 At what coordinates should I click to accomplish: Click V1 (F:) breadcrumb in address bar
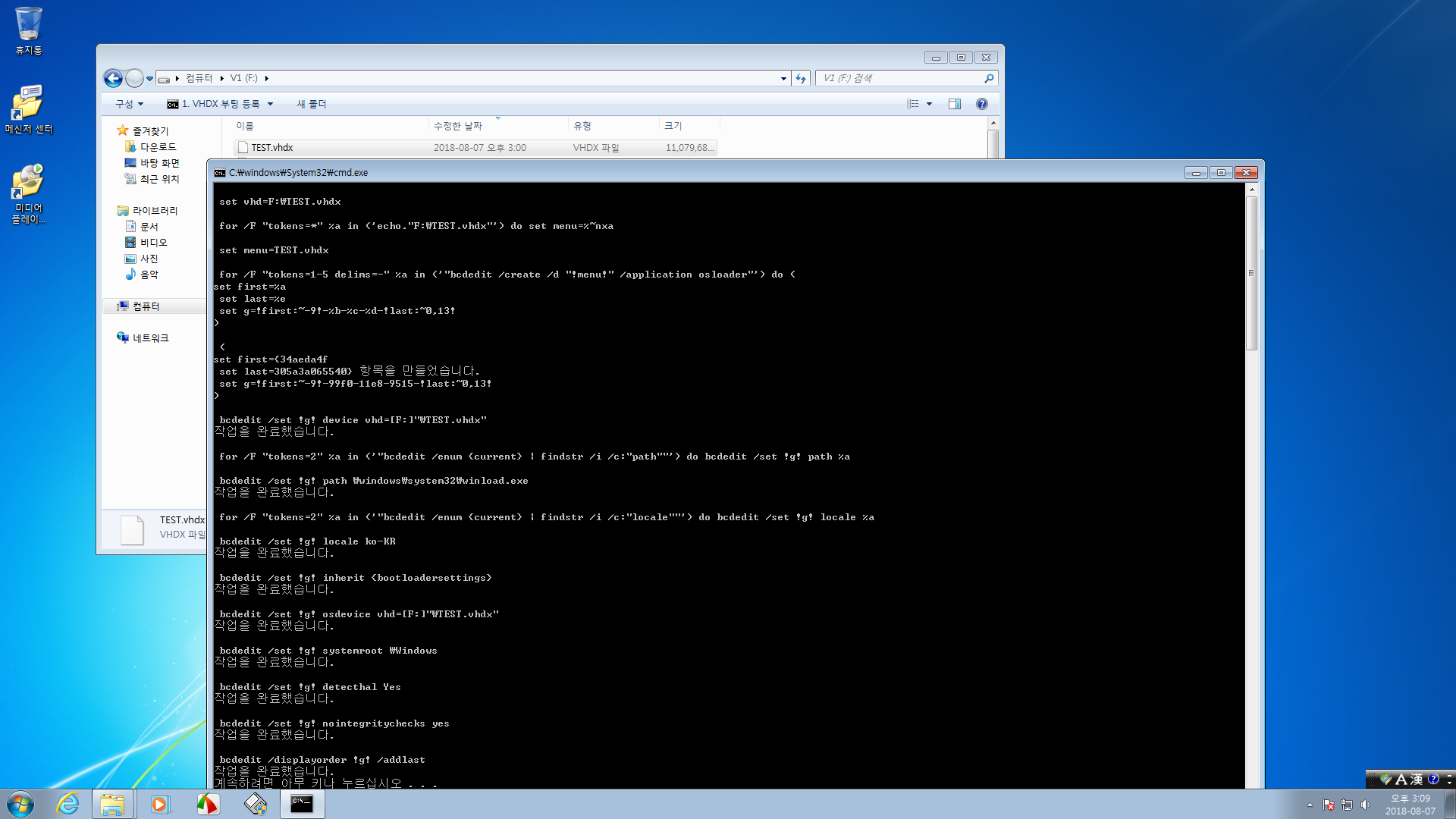click(243, 78)
